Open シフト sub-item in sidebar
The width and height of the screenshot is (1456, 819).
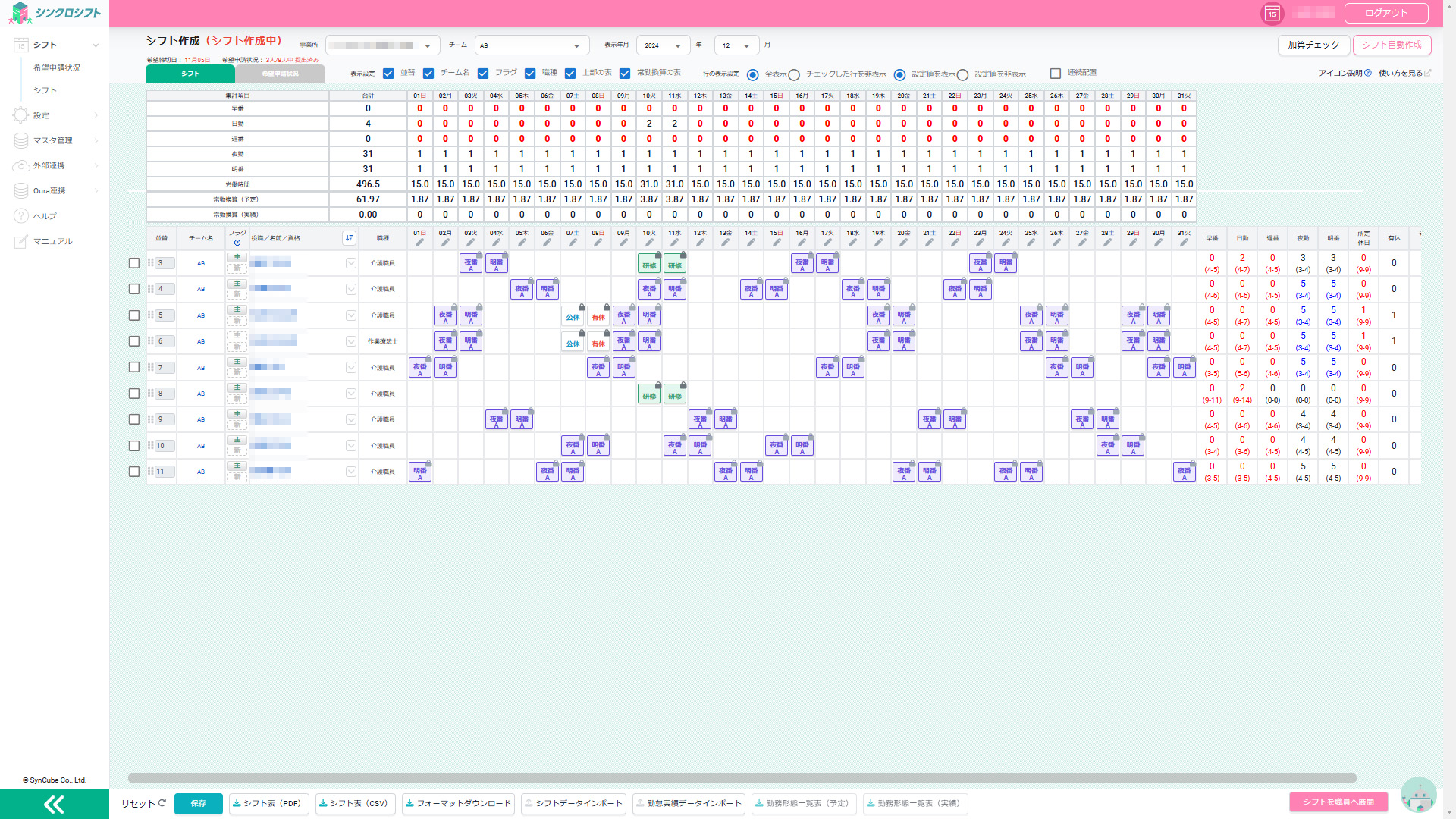pyautogui.click(x=45, y=90)
